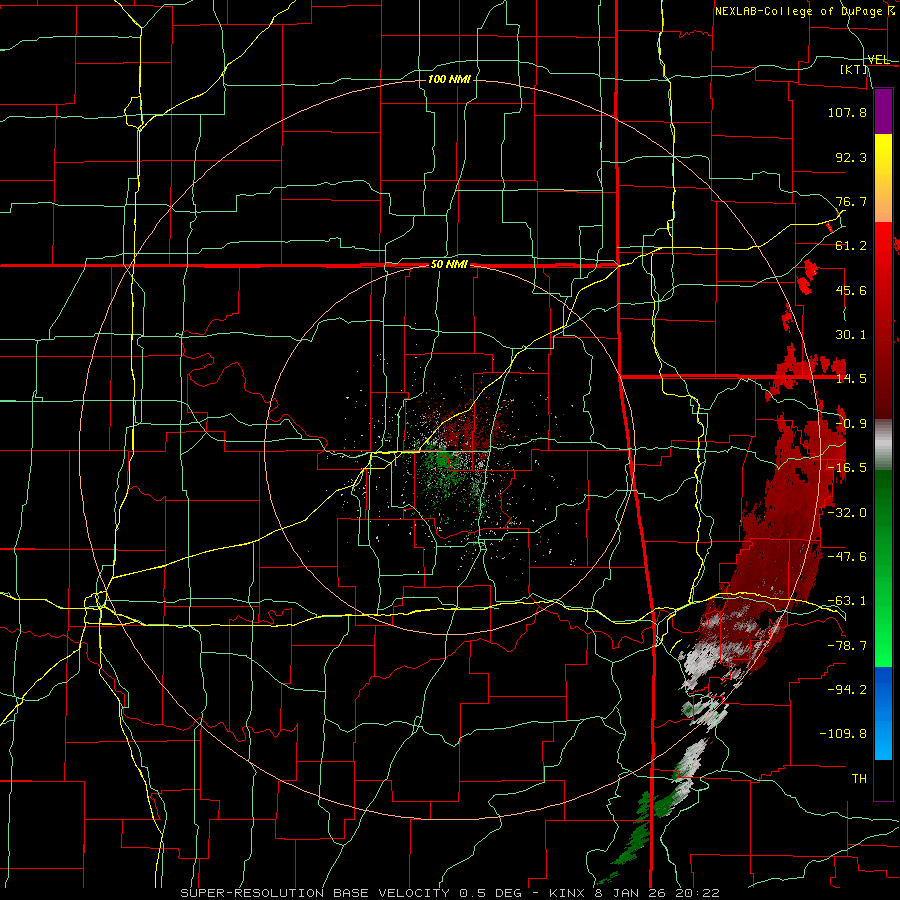This screenshot has width=900, height=900.
Task: Pick the purple segment of the color bar
Action: [x=883, y=111]
